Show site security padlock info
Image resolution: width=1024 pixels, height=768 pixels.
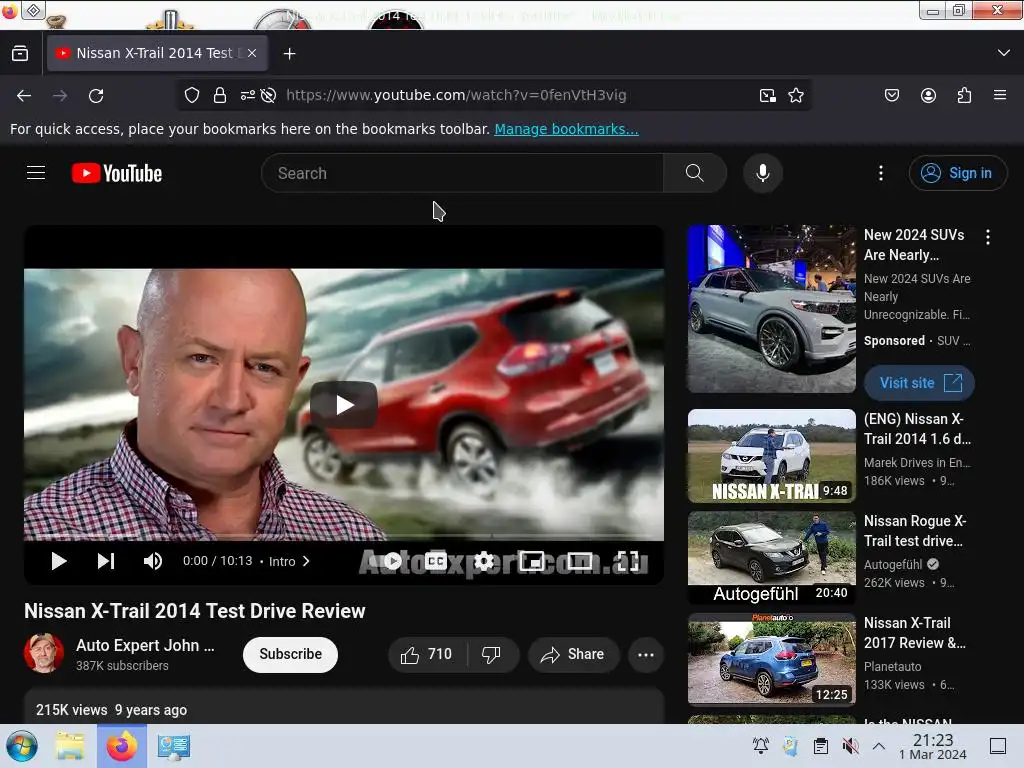(219, 95)
